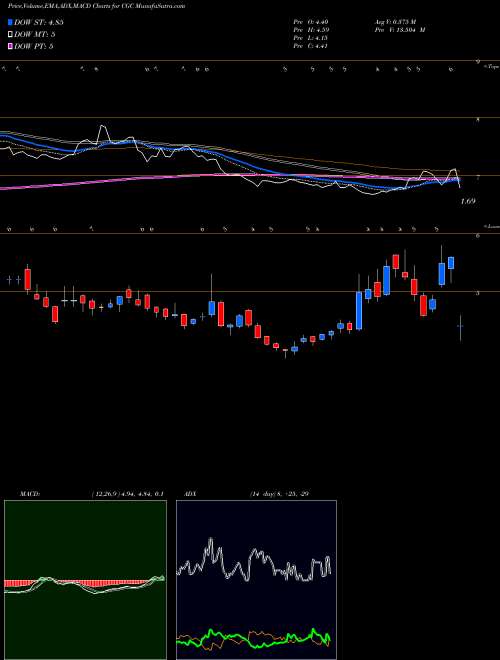Click the white price line spike on EMA chart

102,128
